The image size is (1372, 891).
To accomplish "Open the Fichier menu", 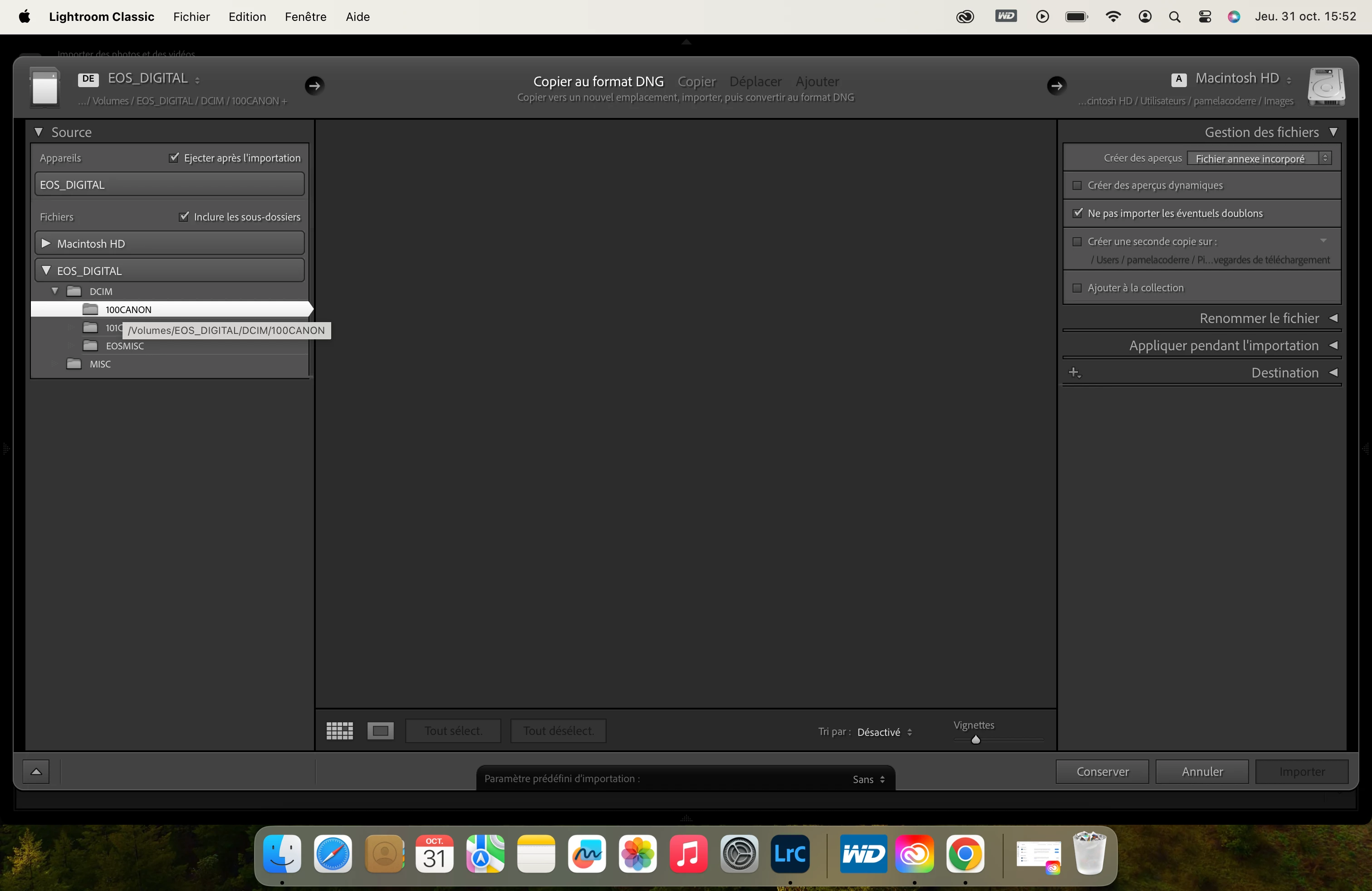I will pos(191,17).
